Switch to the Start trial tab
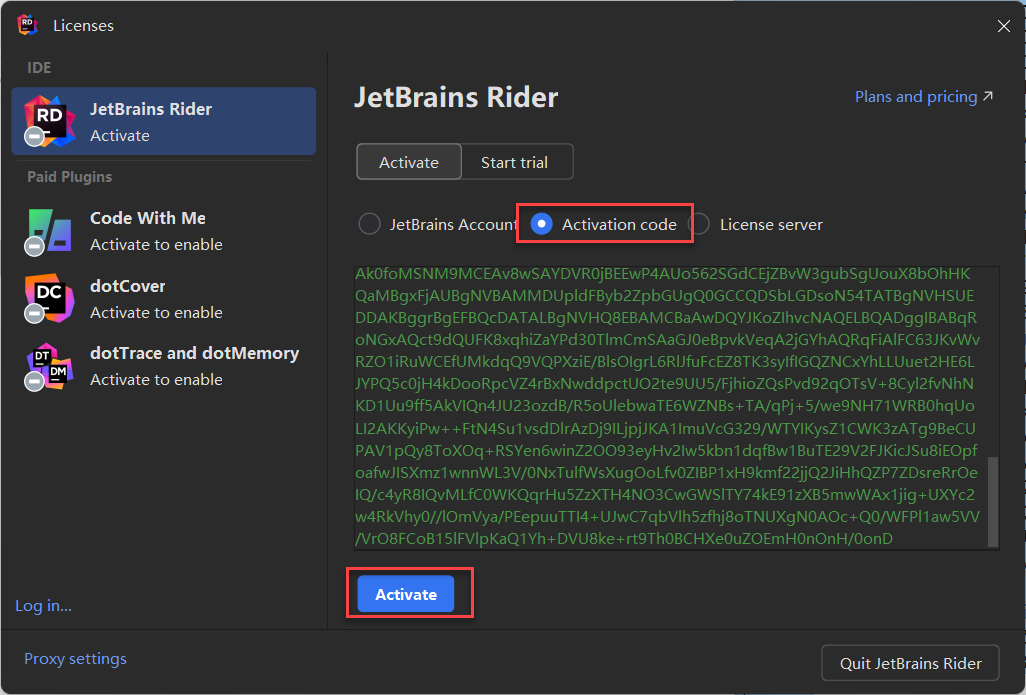Image resolution: width=1026 pixels, height=695 pixels. 514,162
